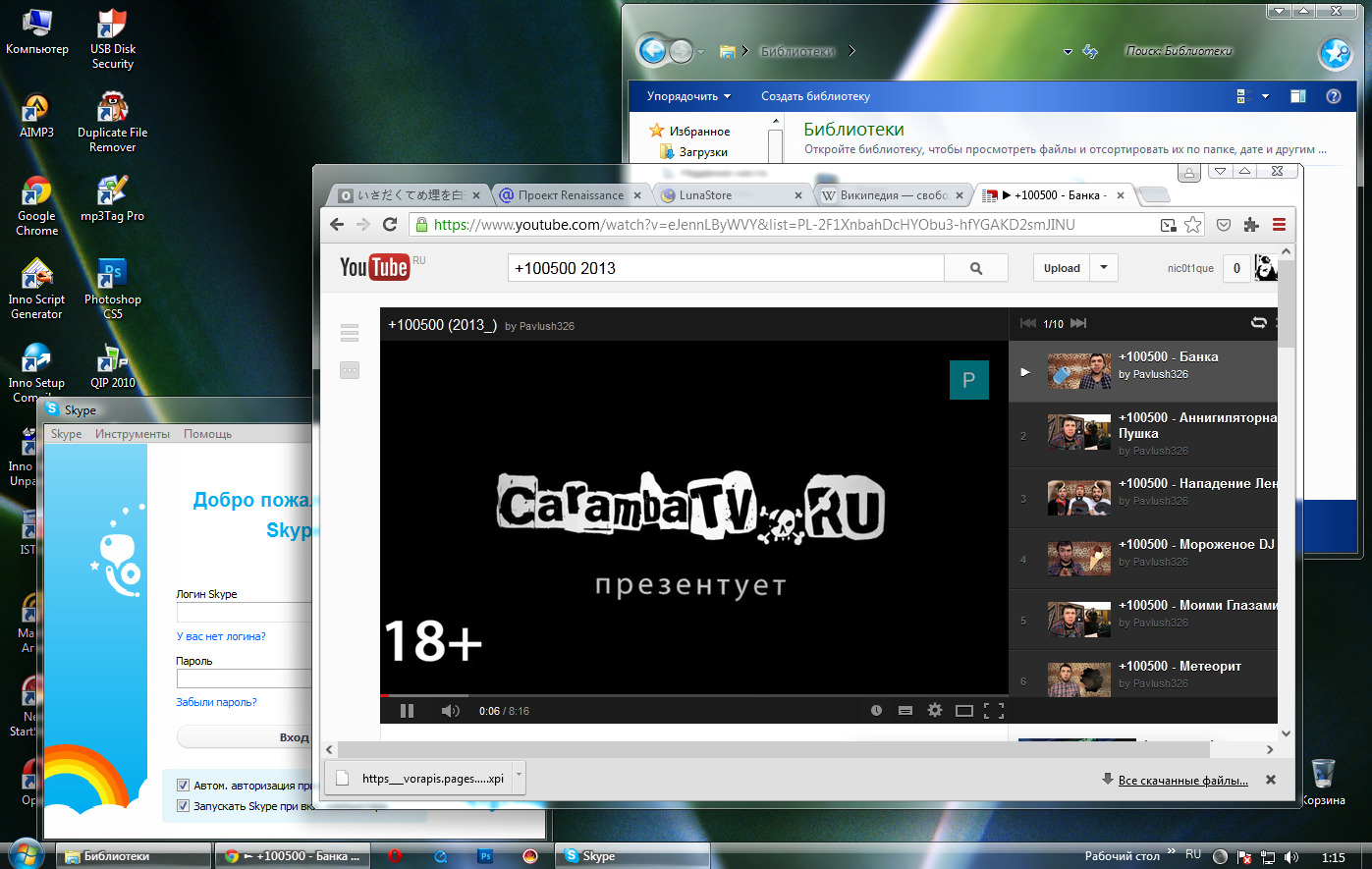Open the notifications counter box
This screenshot has height=869, width=1372.
pos(1236,268)
